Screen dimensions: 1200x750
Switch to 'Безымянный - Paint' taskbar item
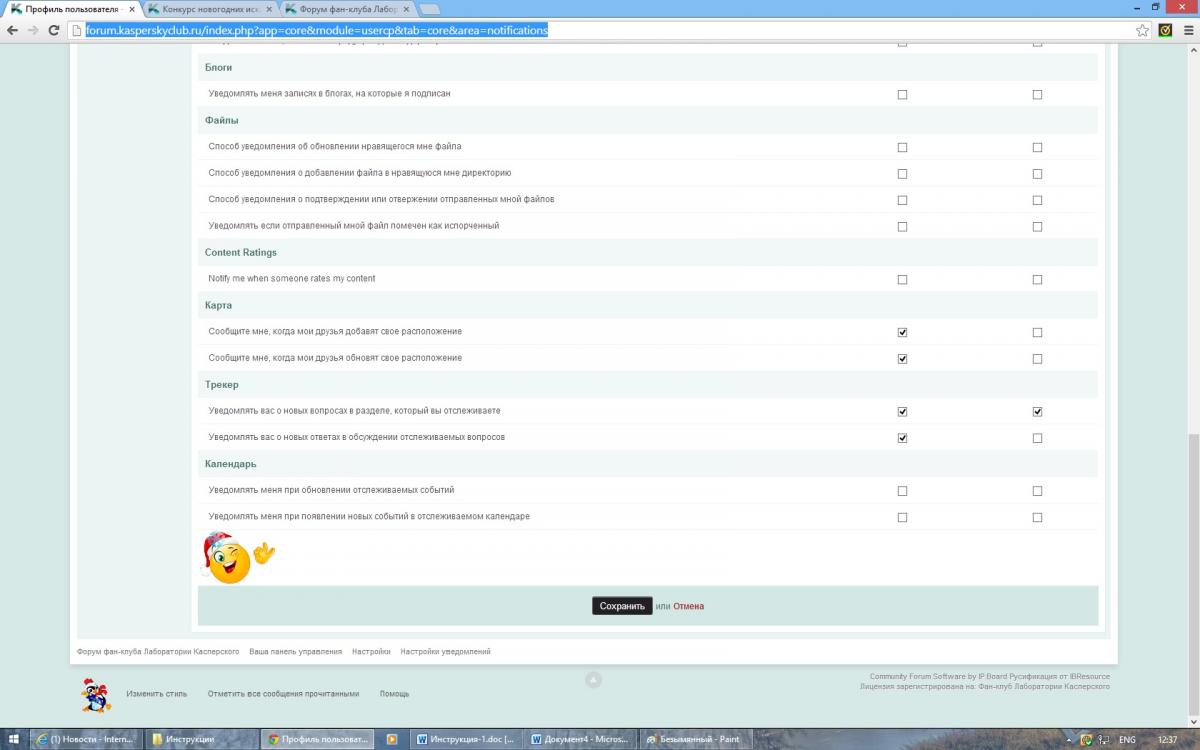(697, 740)
